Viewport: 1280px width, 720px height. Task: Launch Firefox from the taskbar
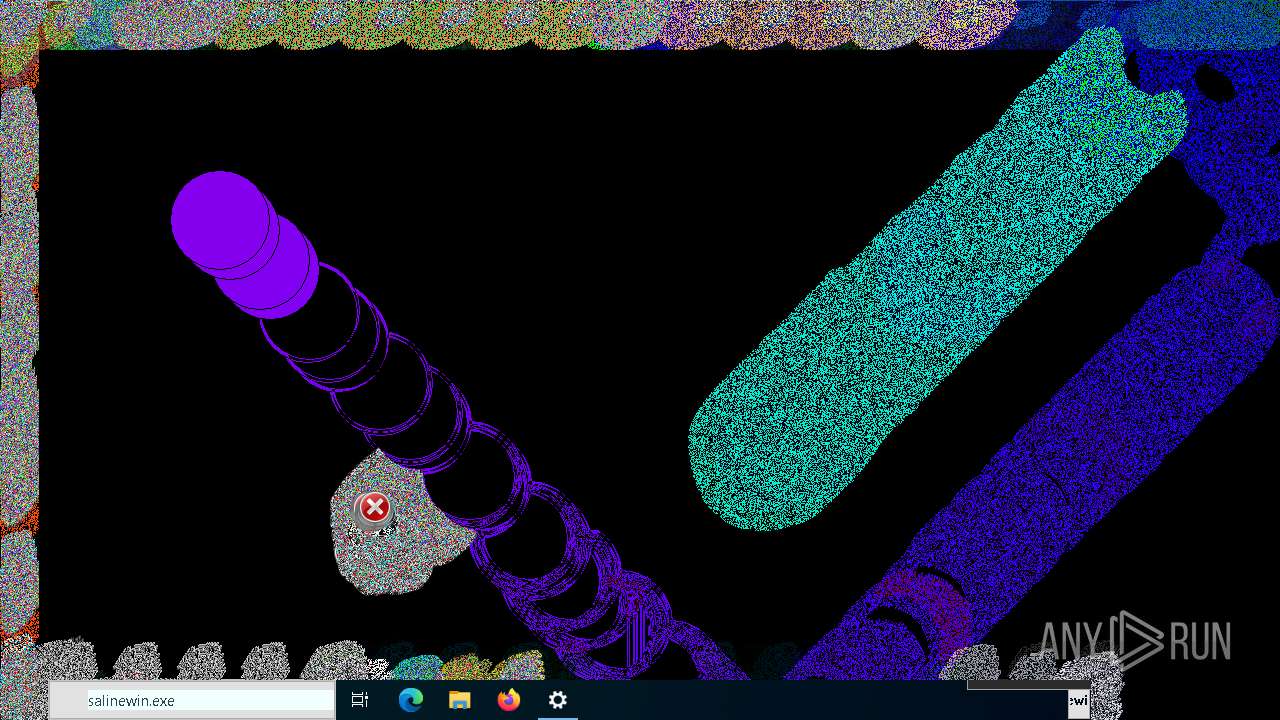[508, 700]
